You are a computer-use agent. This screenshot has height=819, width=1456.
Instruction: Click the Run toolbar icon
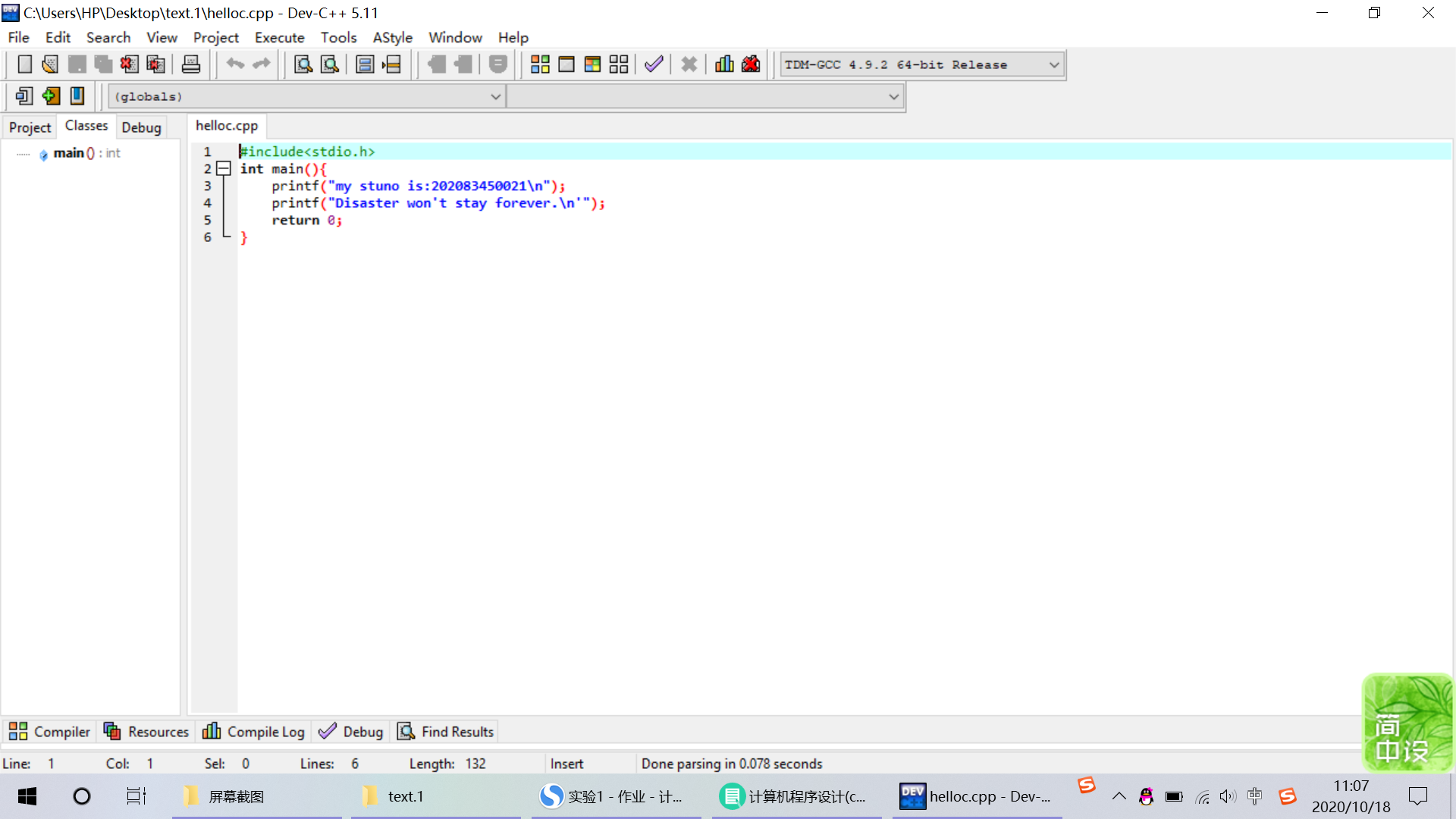[x=566, y=64]
